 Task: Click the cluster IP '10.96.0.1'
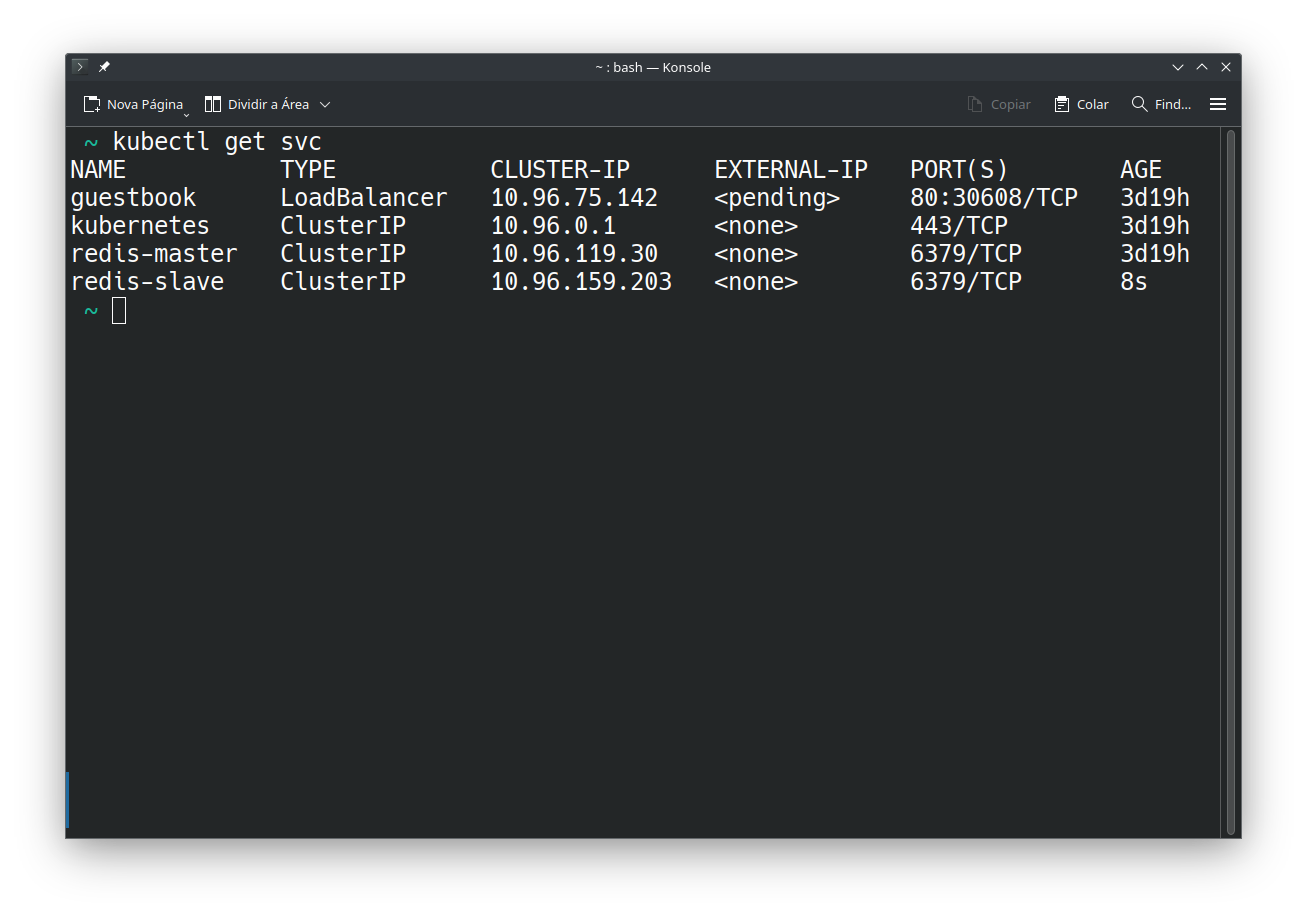pos(553,226)
